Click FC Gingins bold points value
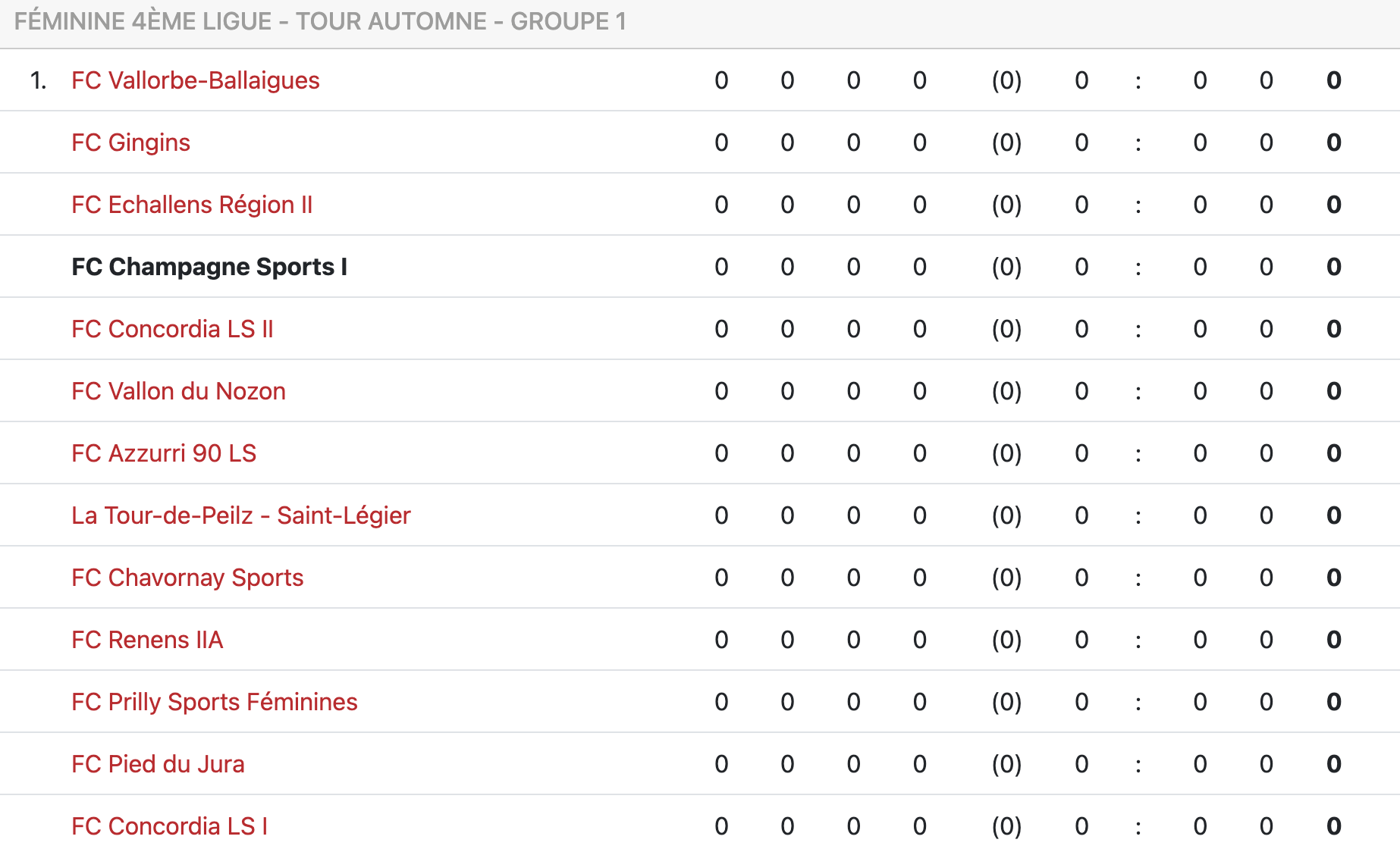This screenshot has height=852, width=1400. click(x=1334, y=143)
